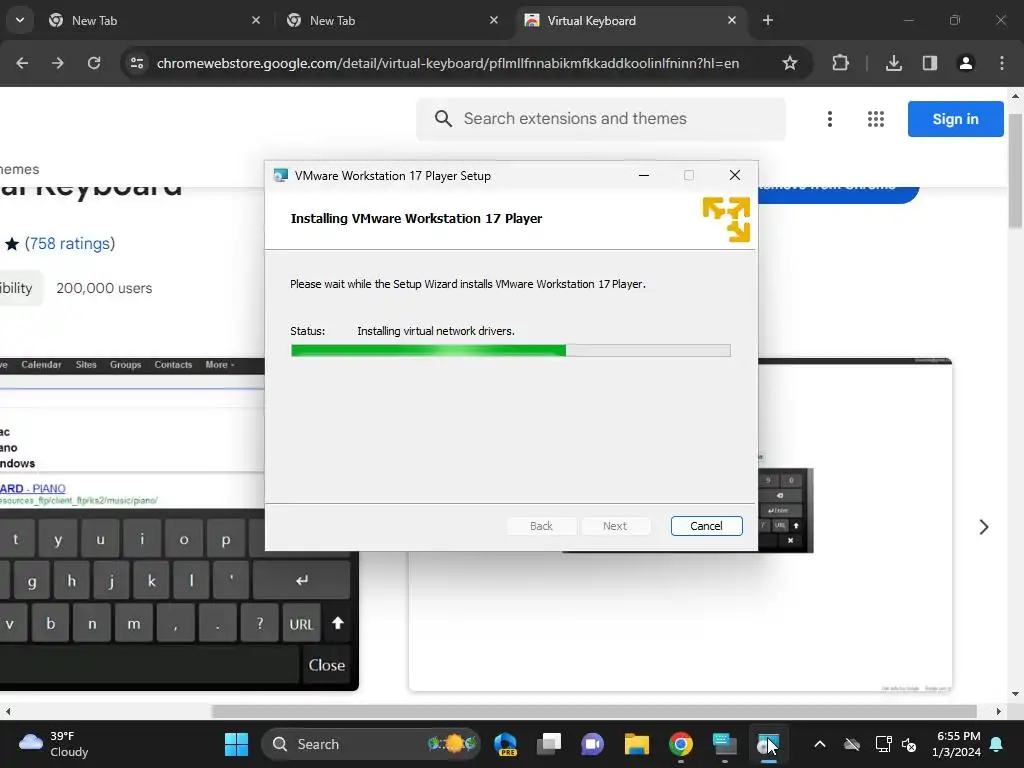Cancel the VMware Player installation

(706, 526)
